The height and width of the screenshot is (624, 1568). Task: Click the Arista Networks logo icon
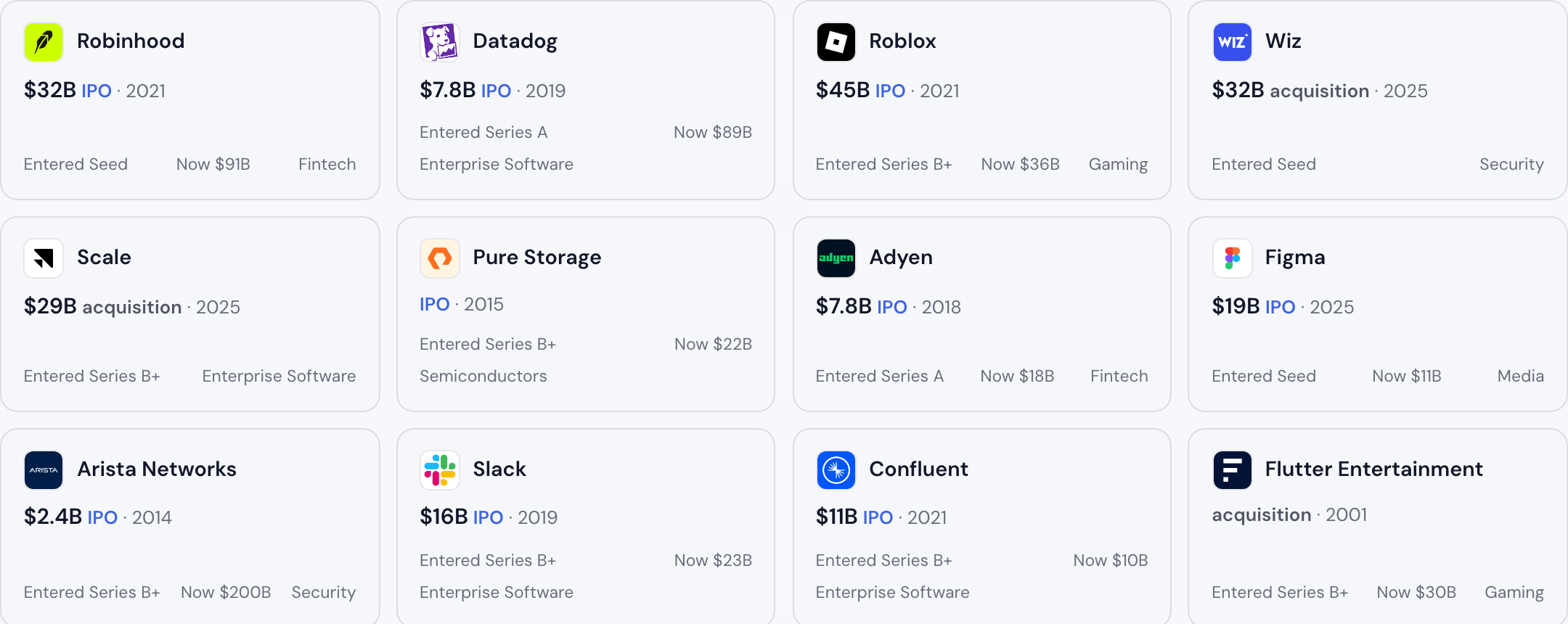(x=44, y=469)
